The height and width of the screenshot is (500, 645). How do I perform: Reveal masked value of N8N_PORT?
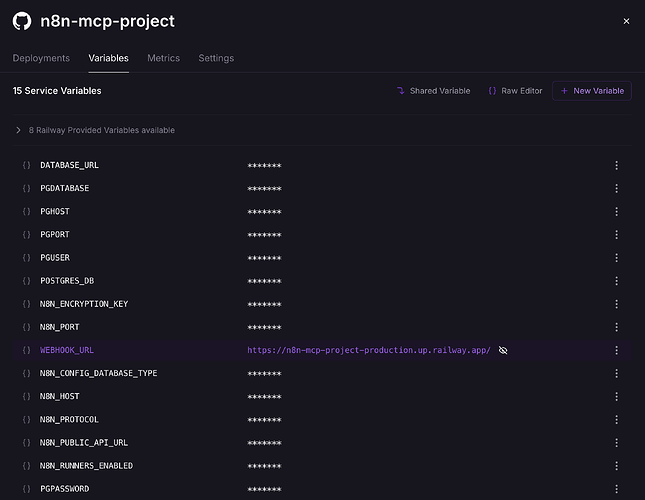pos(264,327)
